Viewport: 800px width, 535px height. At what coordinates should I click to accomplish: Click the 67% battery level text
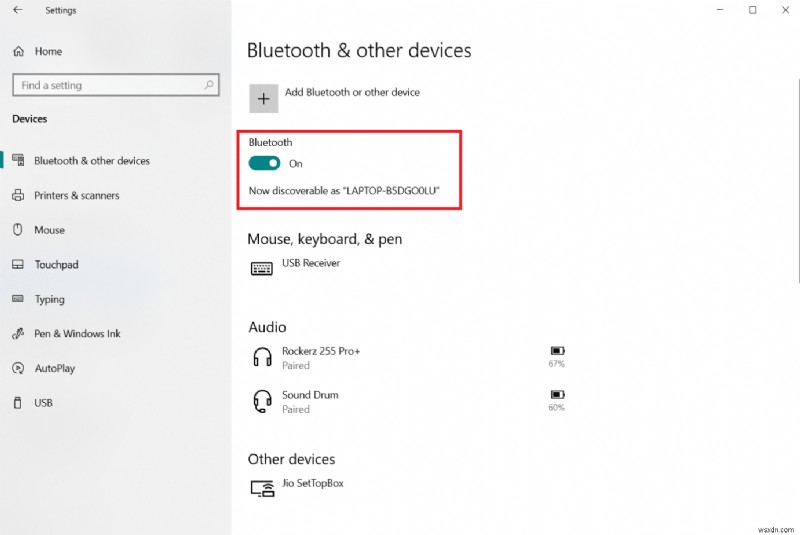click(x=557, y=364)
